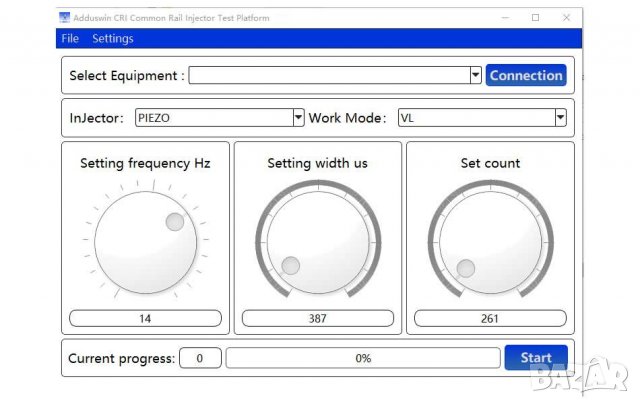Open the File menu
Image resolution: width=640 pixels, height=404 pixels.
point(70,39)
